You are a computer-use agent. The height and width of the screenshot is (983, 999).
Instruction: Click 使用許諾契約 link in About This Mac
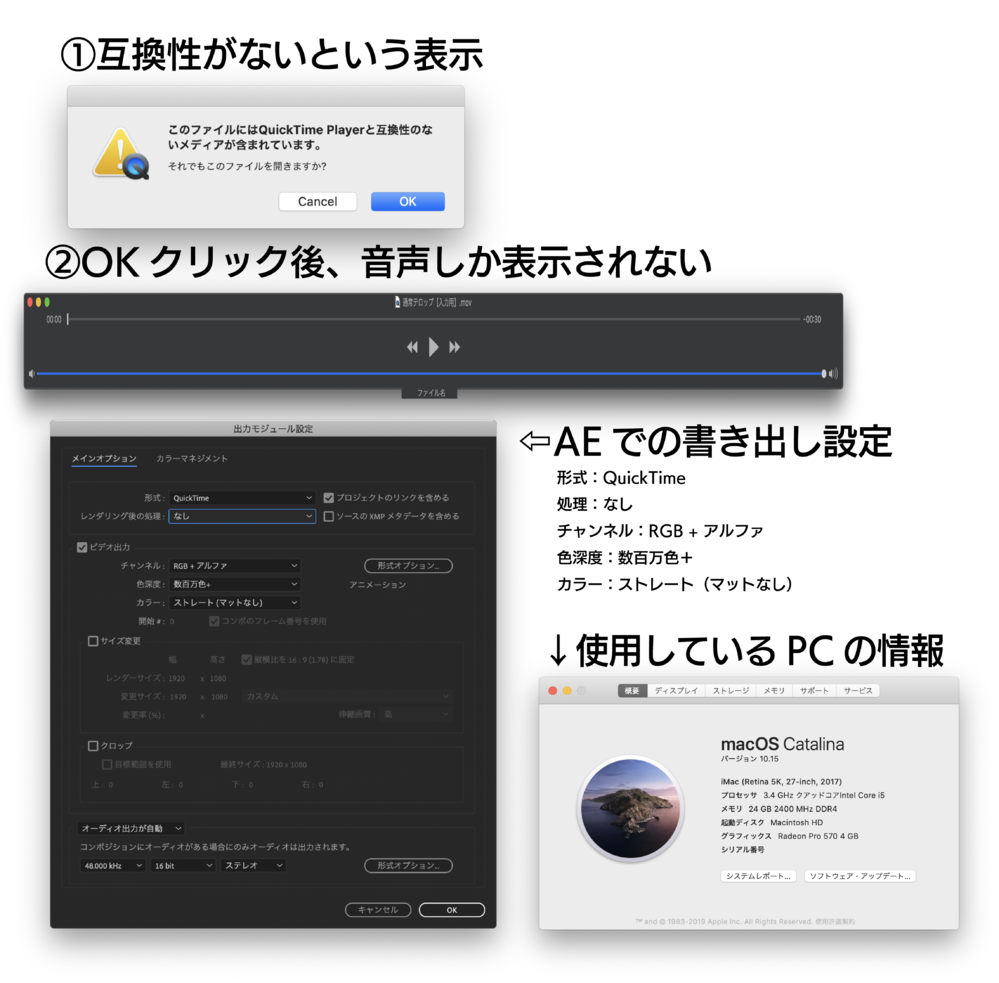[835, 922]
